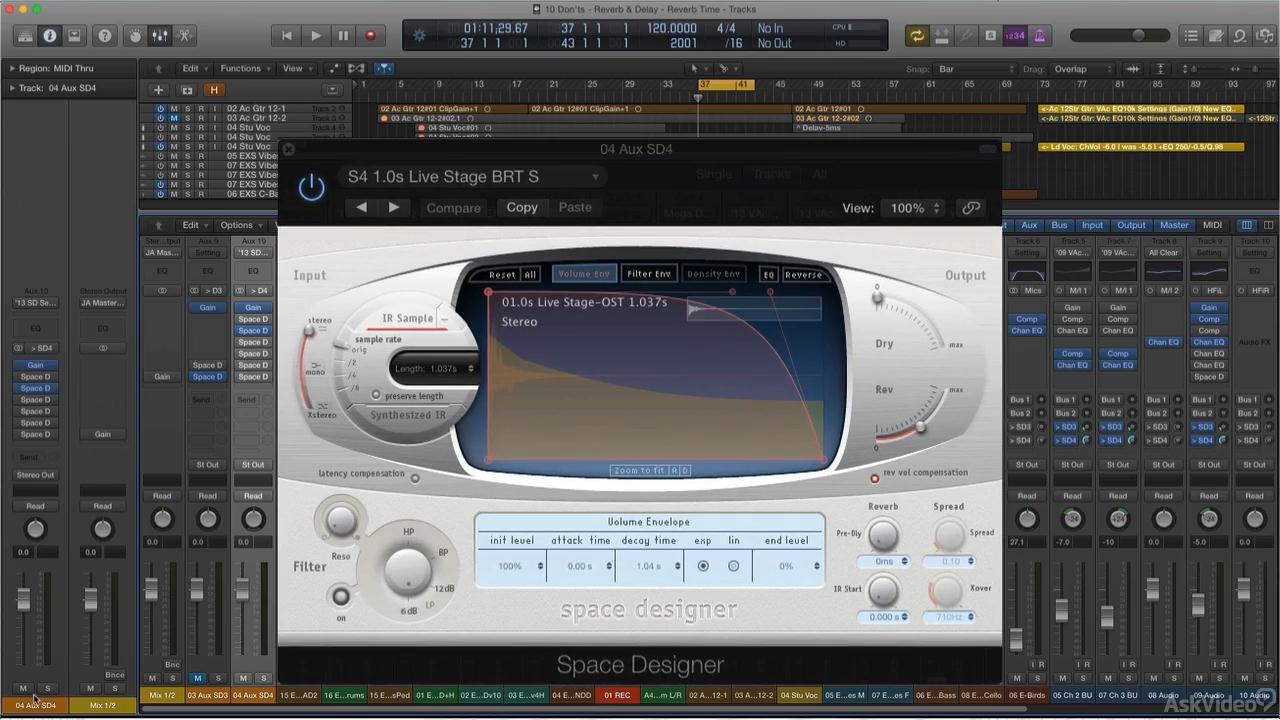Click the envelope Reset button
Image resolution: width=1280 pixels, height=720 pixels.
click(502, 274)
